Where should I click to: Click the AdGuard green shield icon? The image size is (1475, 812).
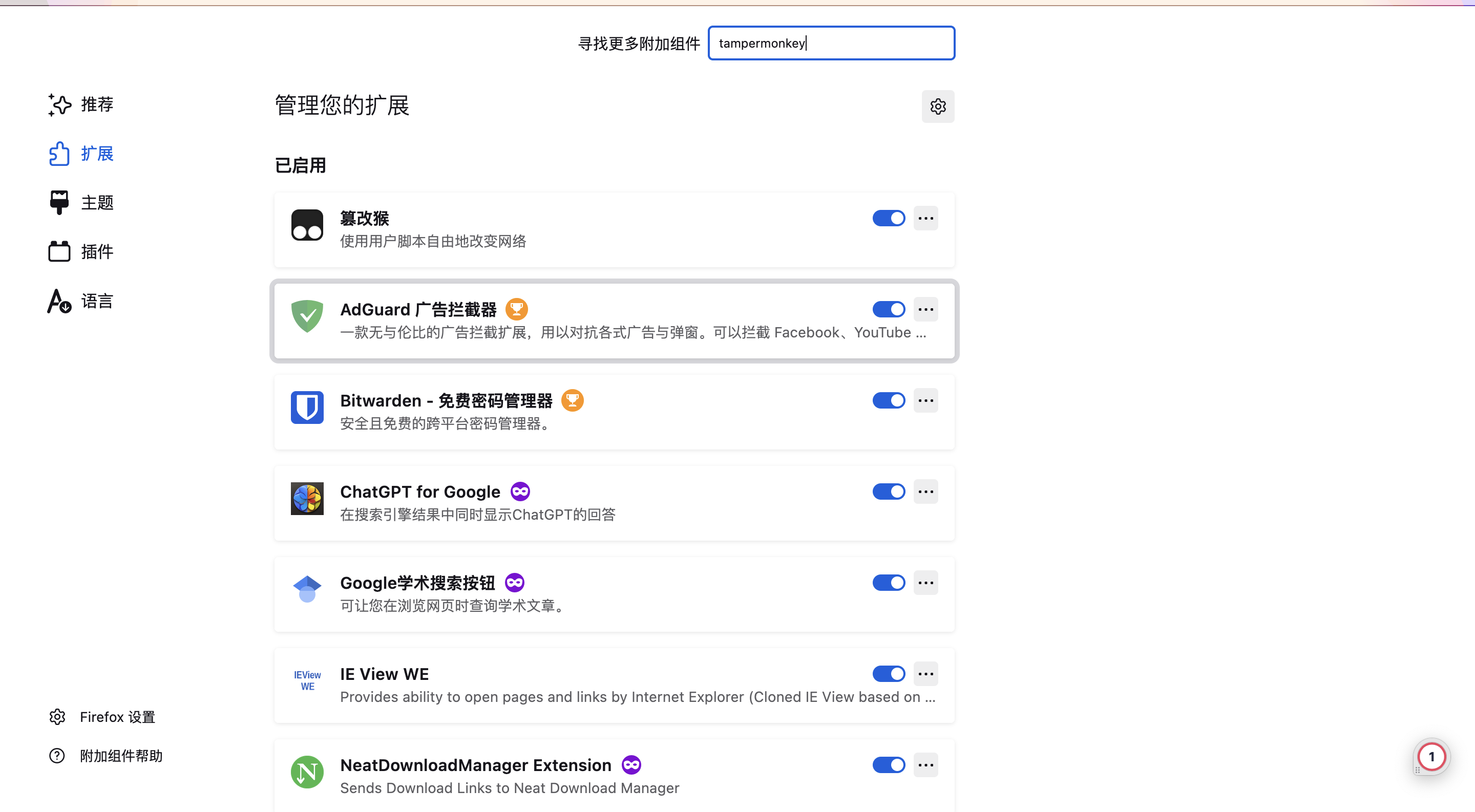tap(307, 316)
